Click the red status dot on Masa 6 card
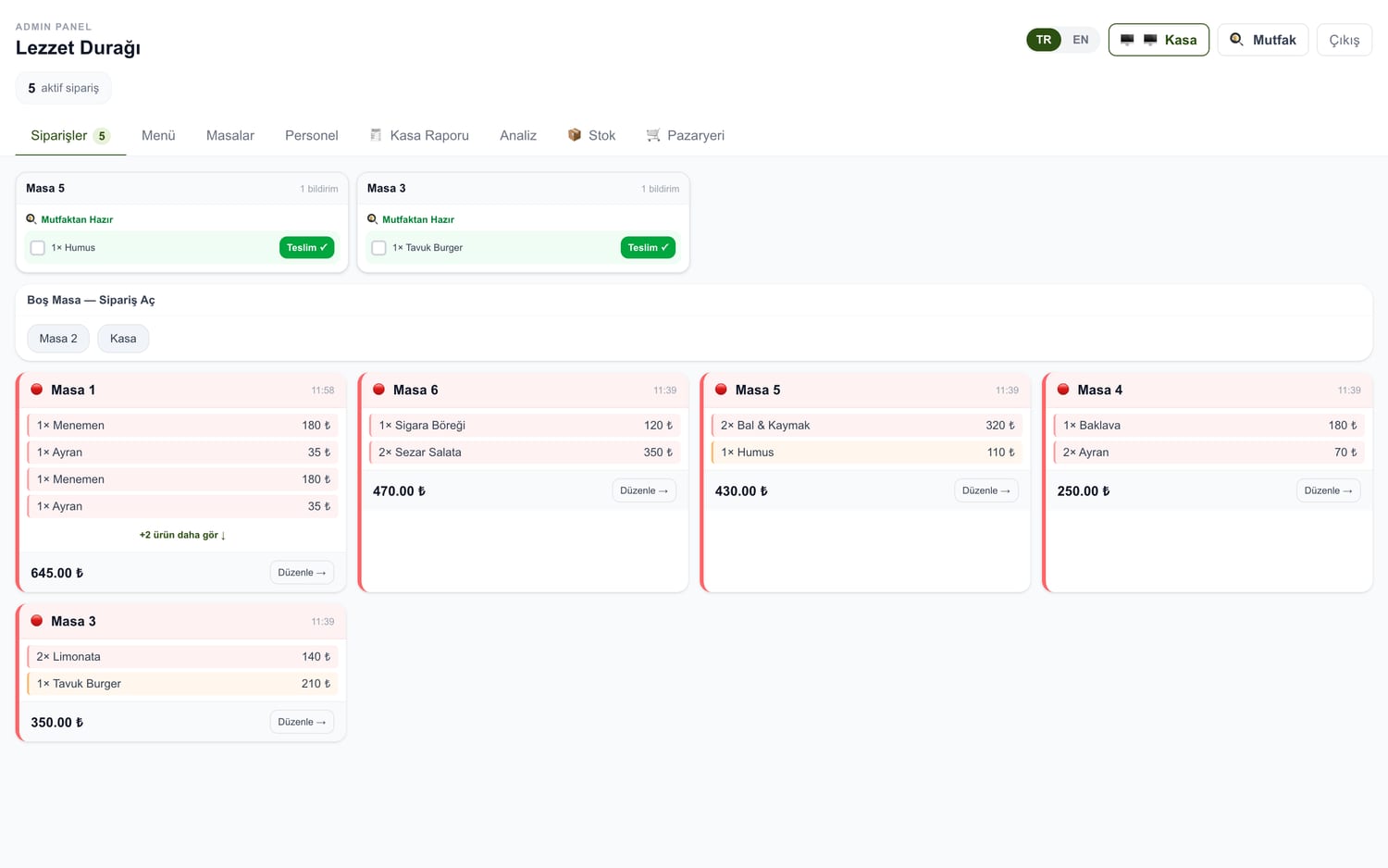The height and width of the screenshot is (868, 1388). tap(378, 390)
